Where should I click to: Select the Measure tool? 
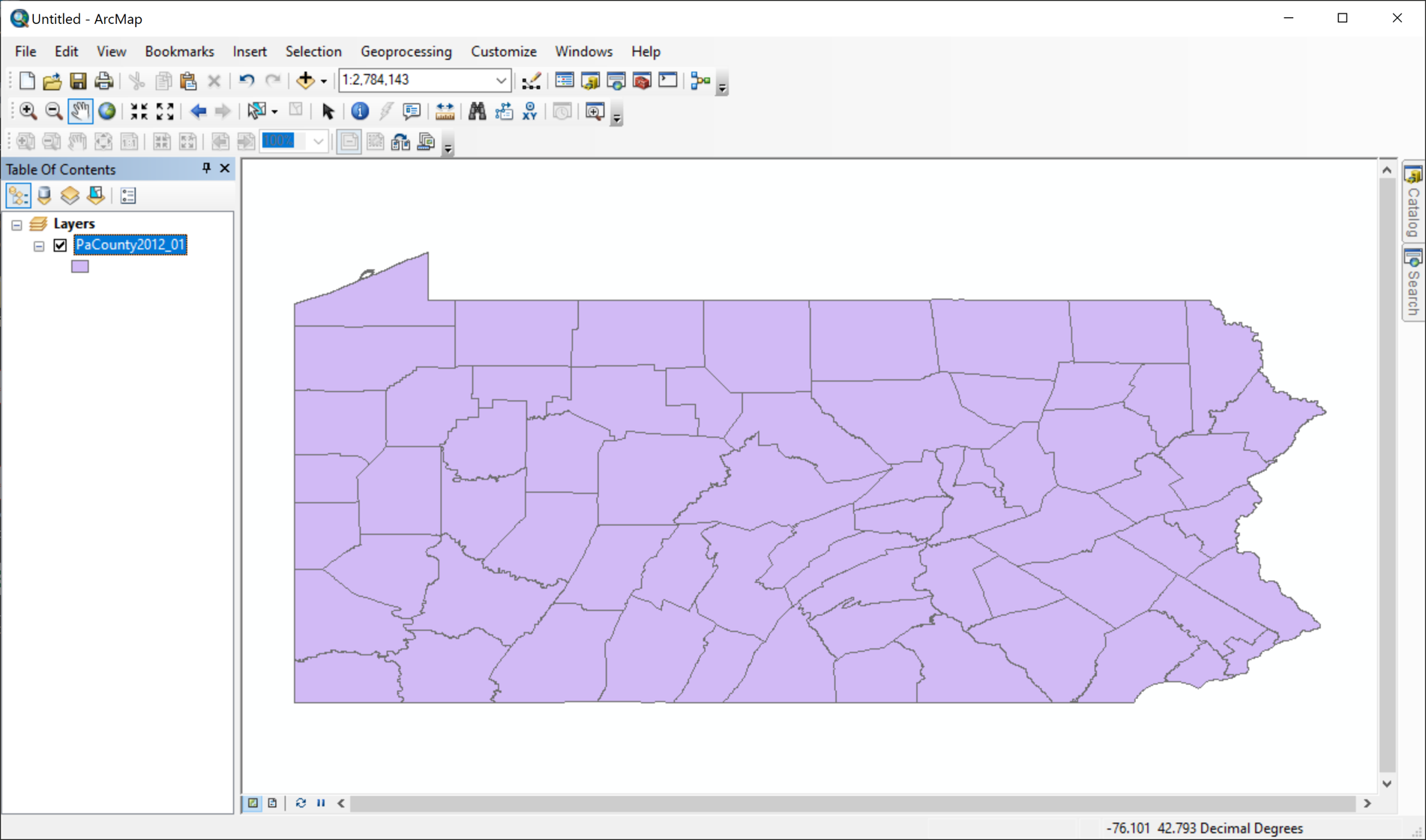click(x=445, y=112)
